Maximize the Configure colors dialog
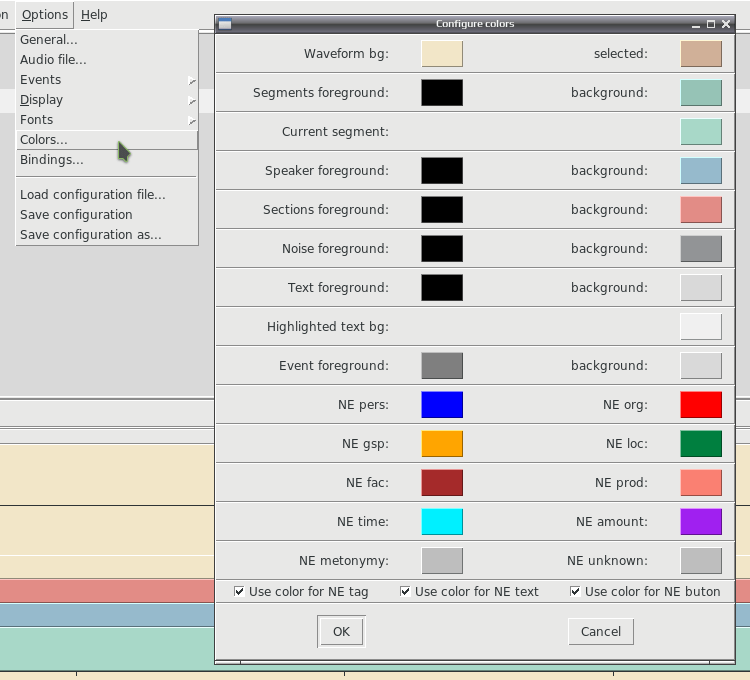750x680 pixels. pyautogui.click(x=711, y=24)
